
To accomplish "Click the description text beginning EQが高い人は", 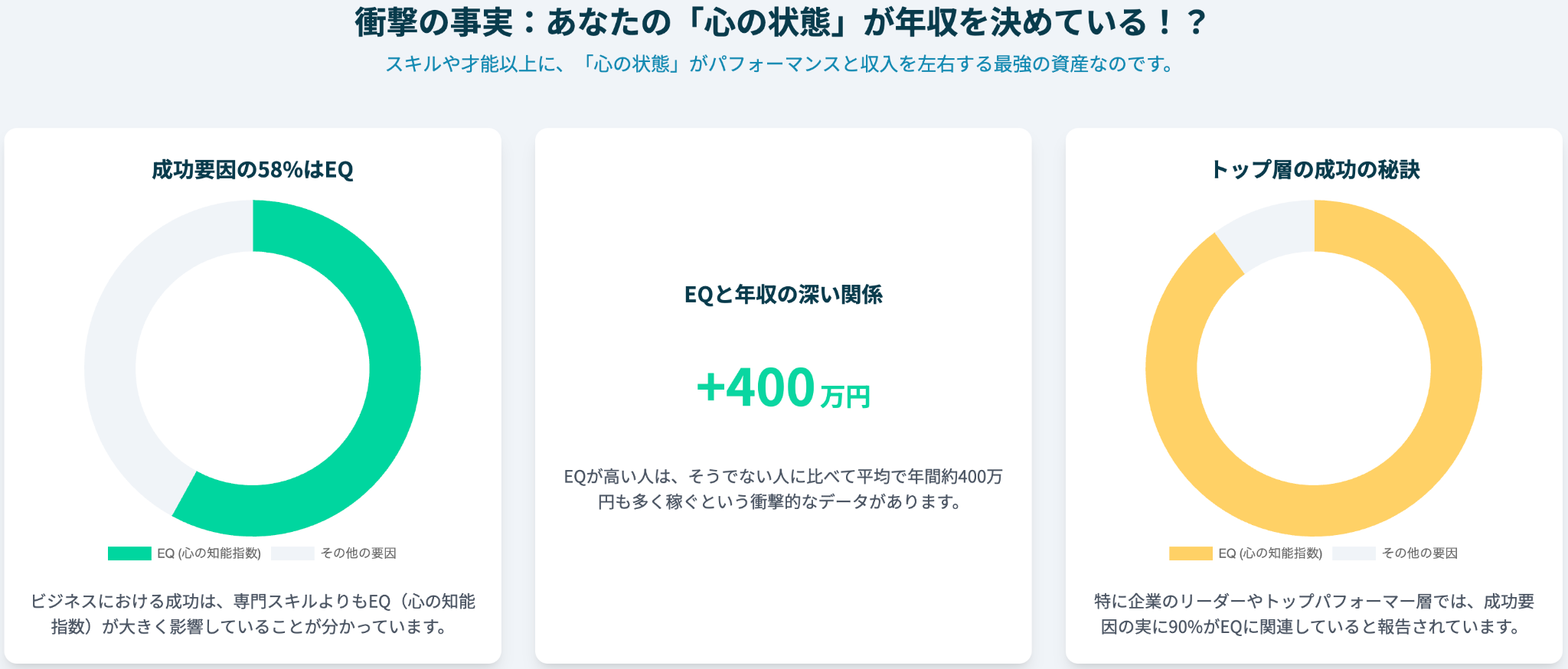I will tap(783, 489).
